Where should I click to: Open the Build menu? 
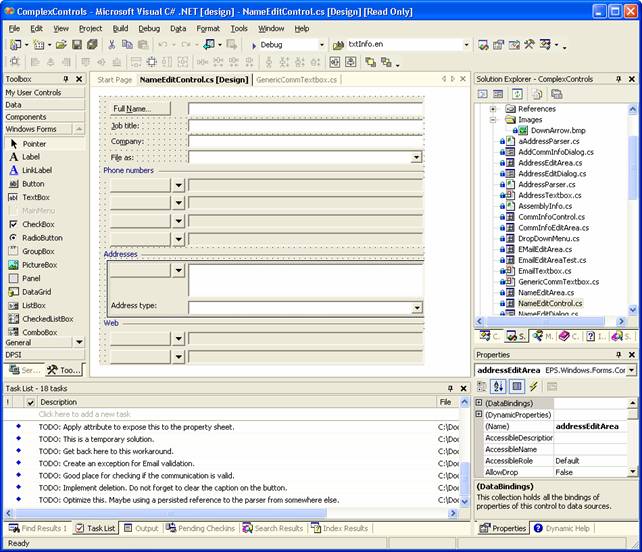point(120,29)
